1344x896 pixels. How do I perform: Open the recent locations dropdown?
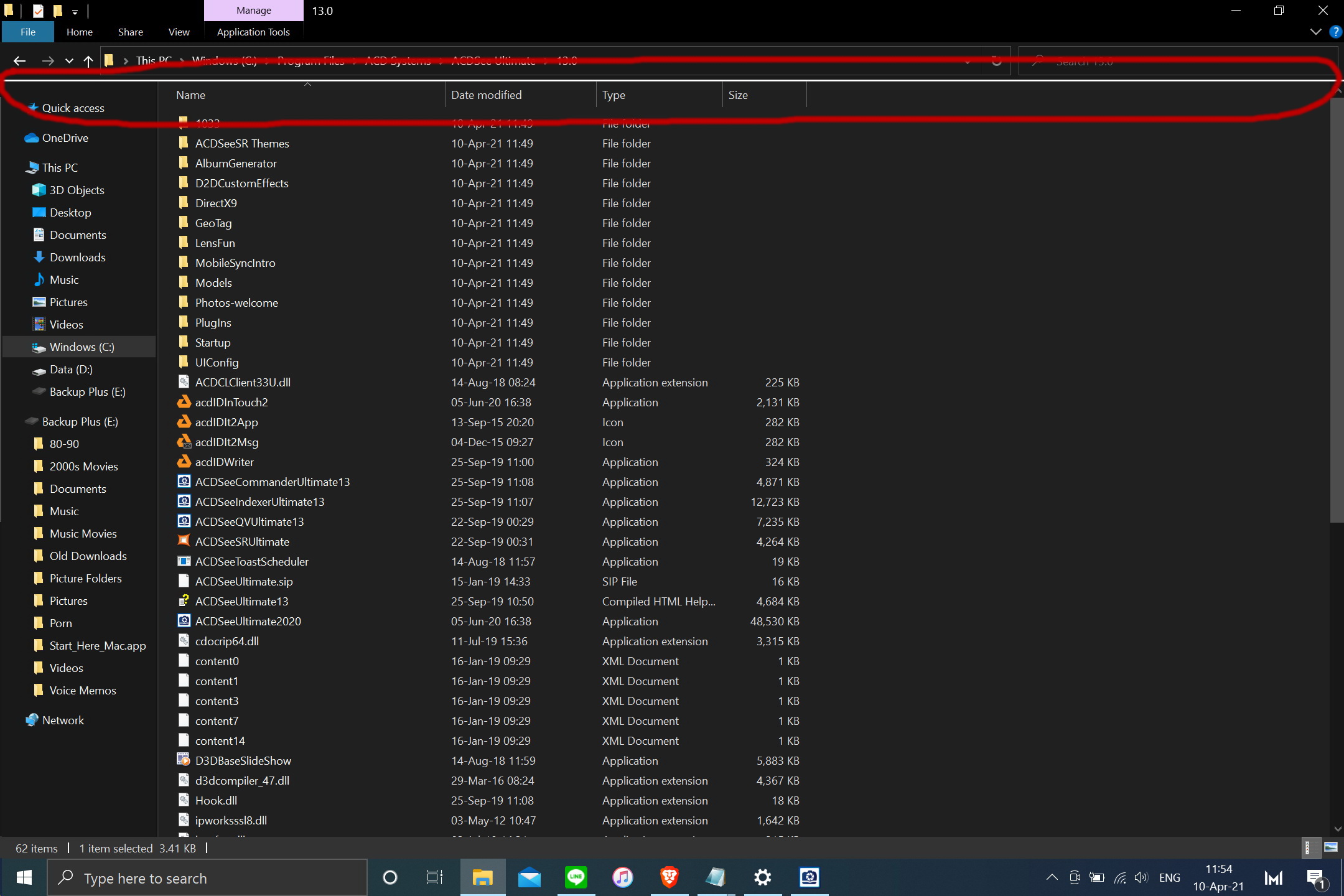pos(69,61)
